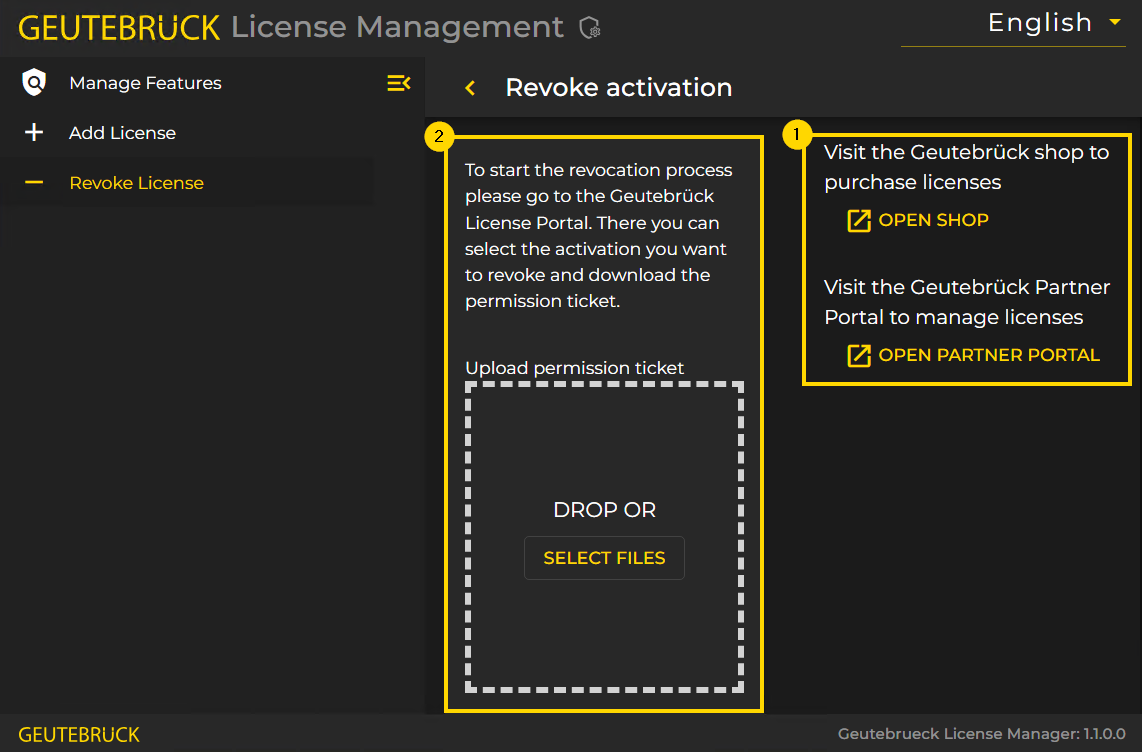Click the Revoke activation heading
The height and width of the screenshot is (752, 1142).
click(618, 87)
